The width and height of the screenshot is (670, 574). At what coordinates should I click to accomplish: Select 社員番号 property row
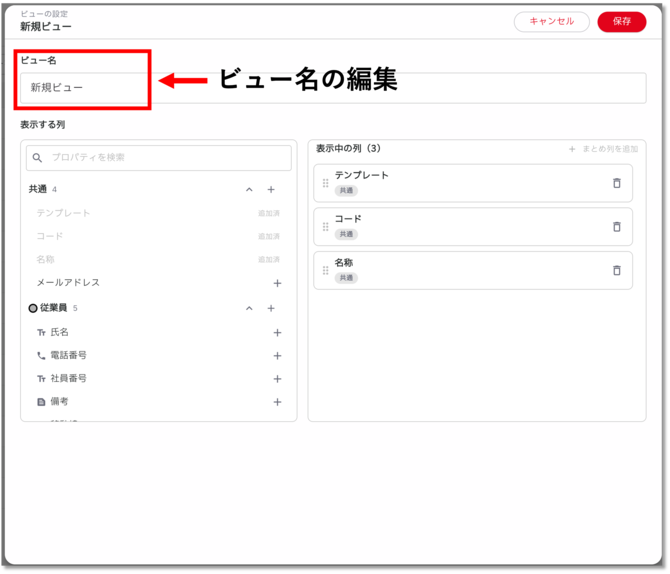pyautogui.click(x=159, y=379)
